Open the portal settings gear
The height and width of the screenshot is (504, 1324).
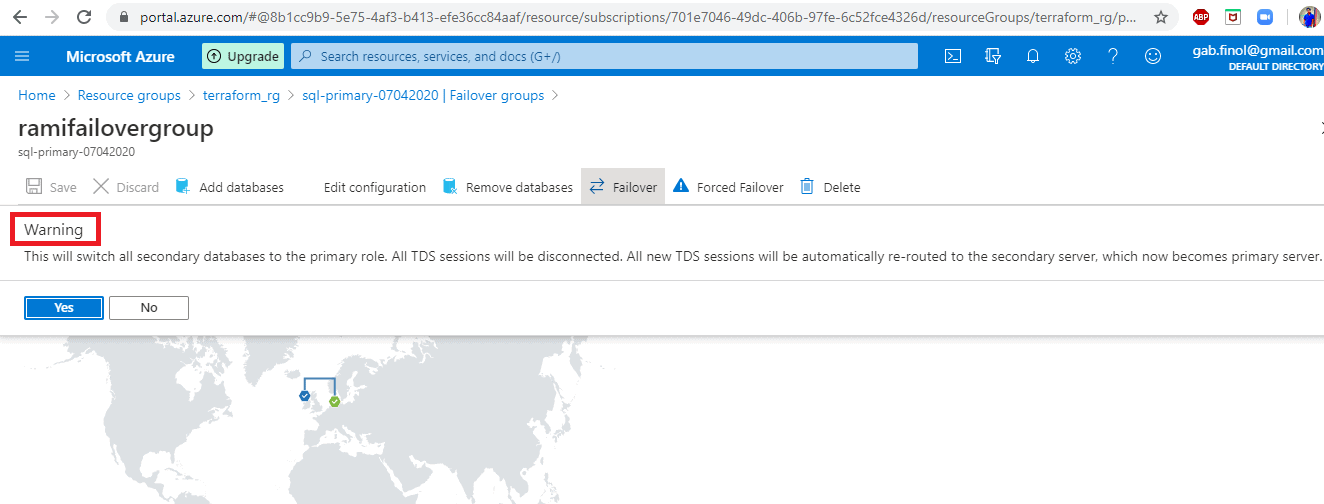coord(1073,57)
